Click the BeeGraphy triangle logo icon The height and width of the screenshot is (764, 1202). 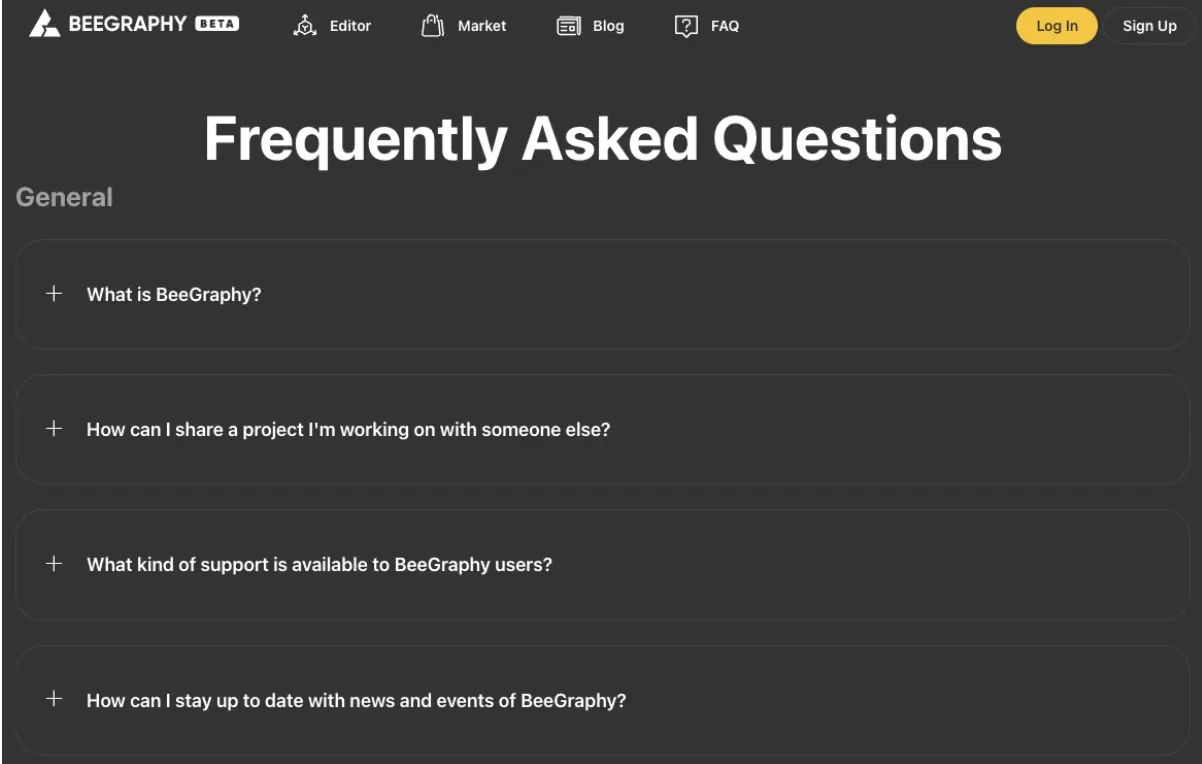click(42, 24)
